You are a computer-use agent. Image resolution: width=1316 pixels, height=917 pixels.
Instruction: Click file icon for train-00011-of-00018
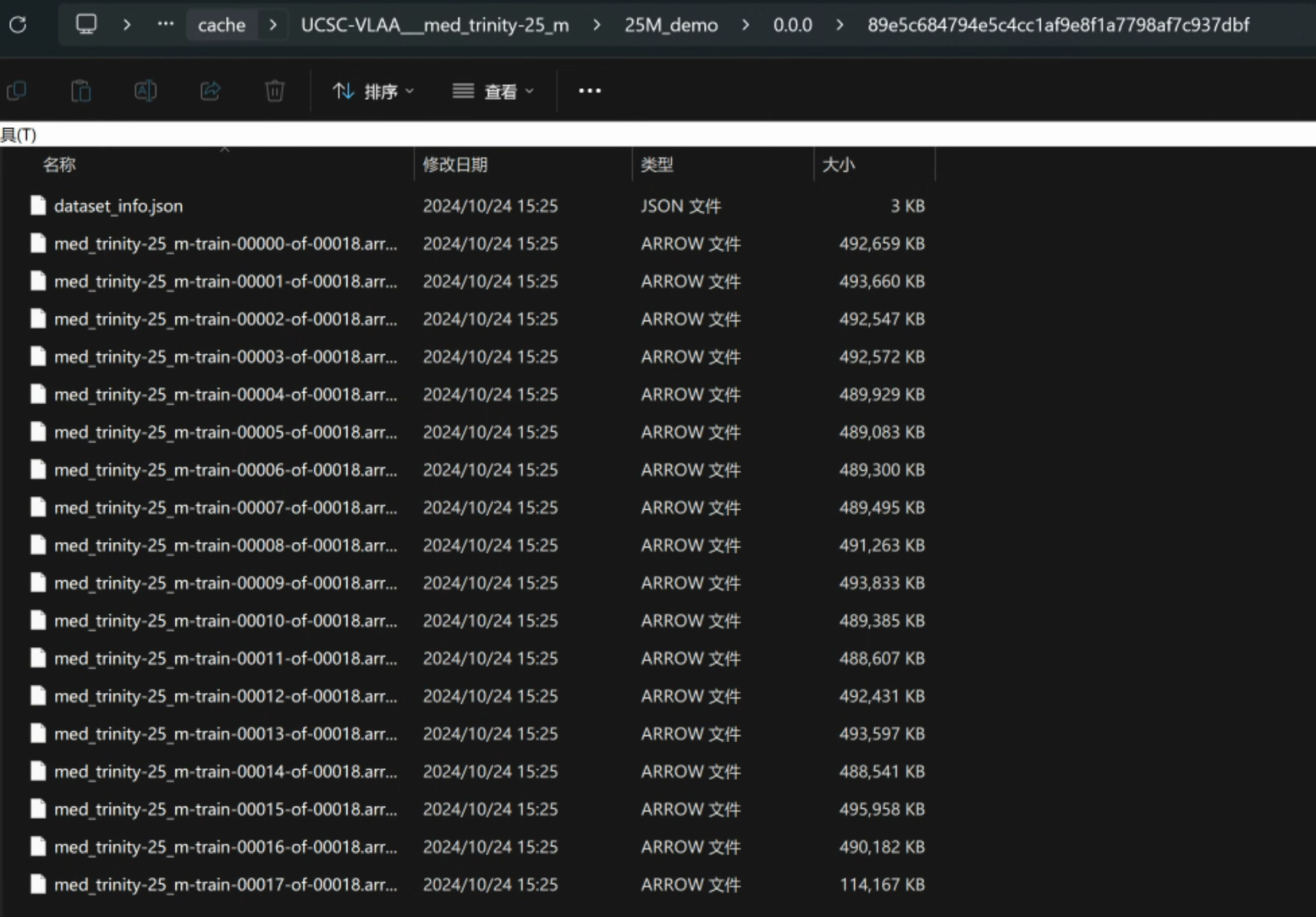pos(38,658)
